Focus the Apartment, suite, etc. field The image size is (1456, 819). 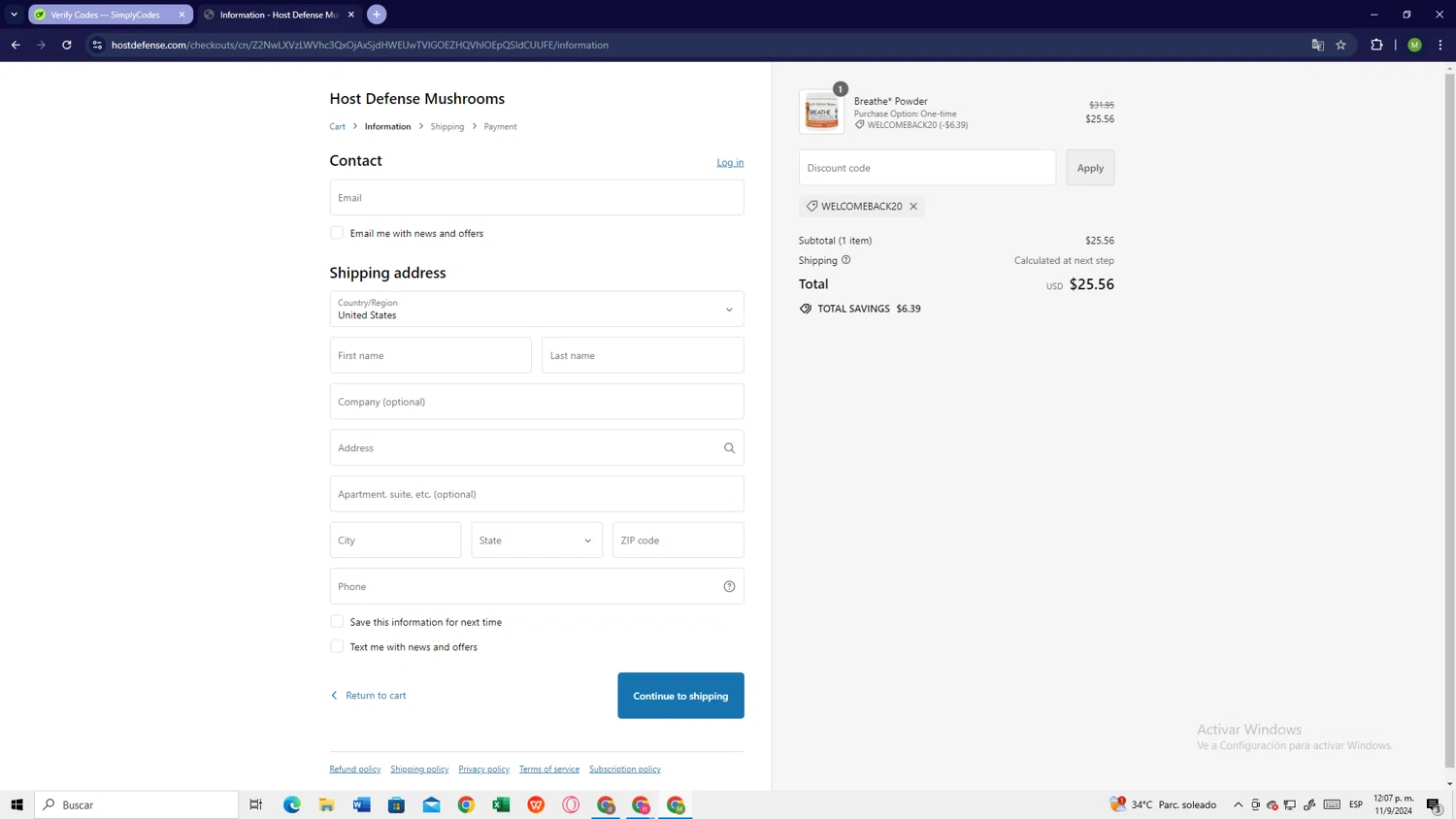pos(537,494)
